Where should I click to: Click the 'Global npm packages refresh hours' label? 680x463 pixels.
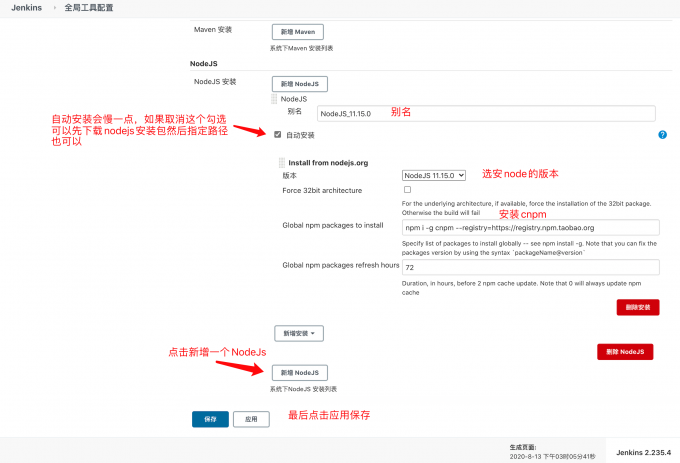point(341,265)
